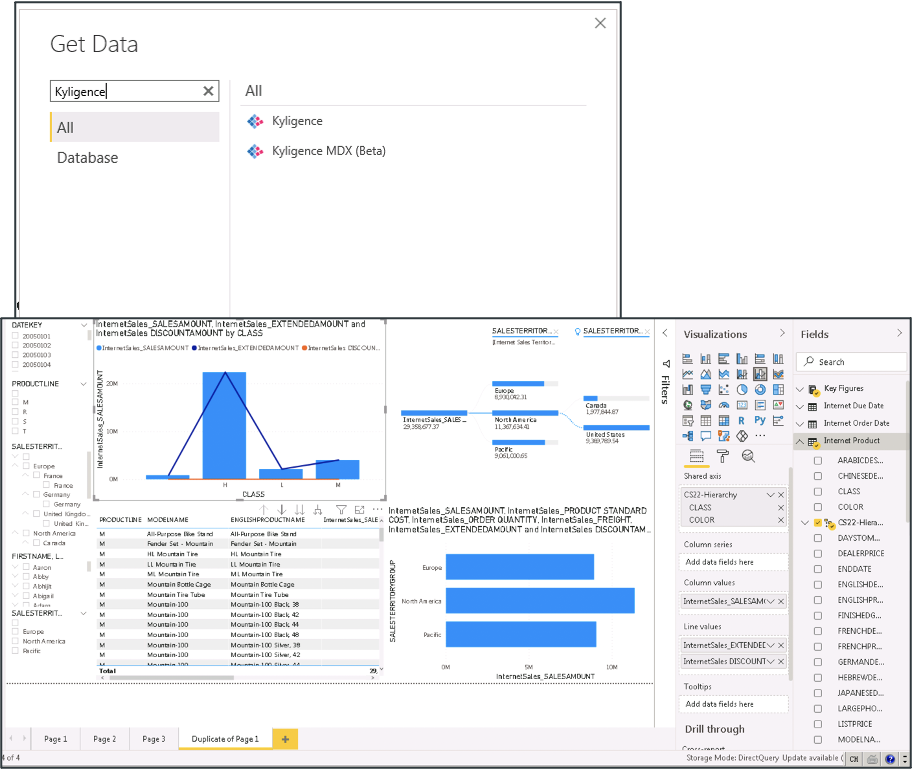The image size is (912, 770).
Task: Select the card visual with 123
Action: (742, 405)
